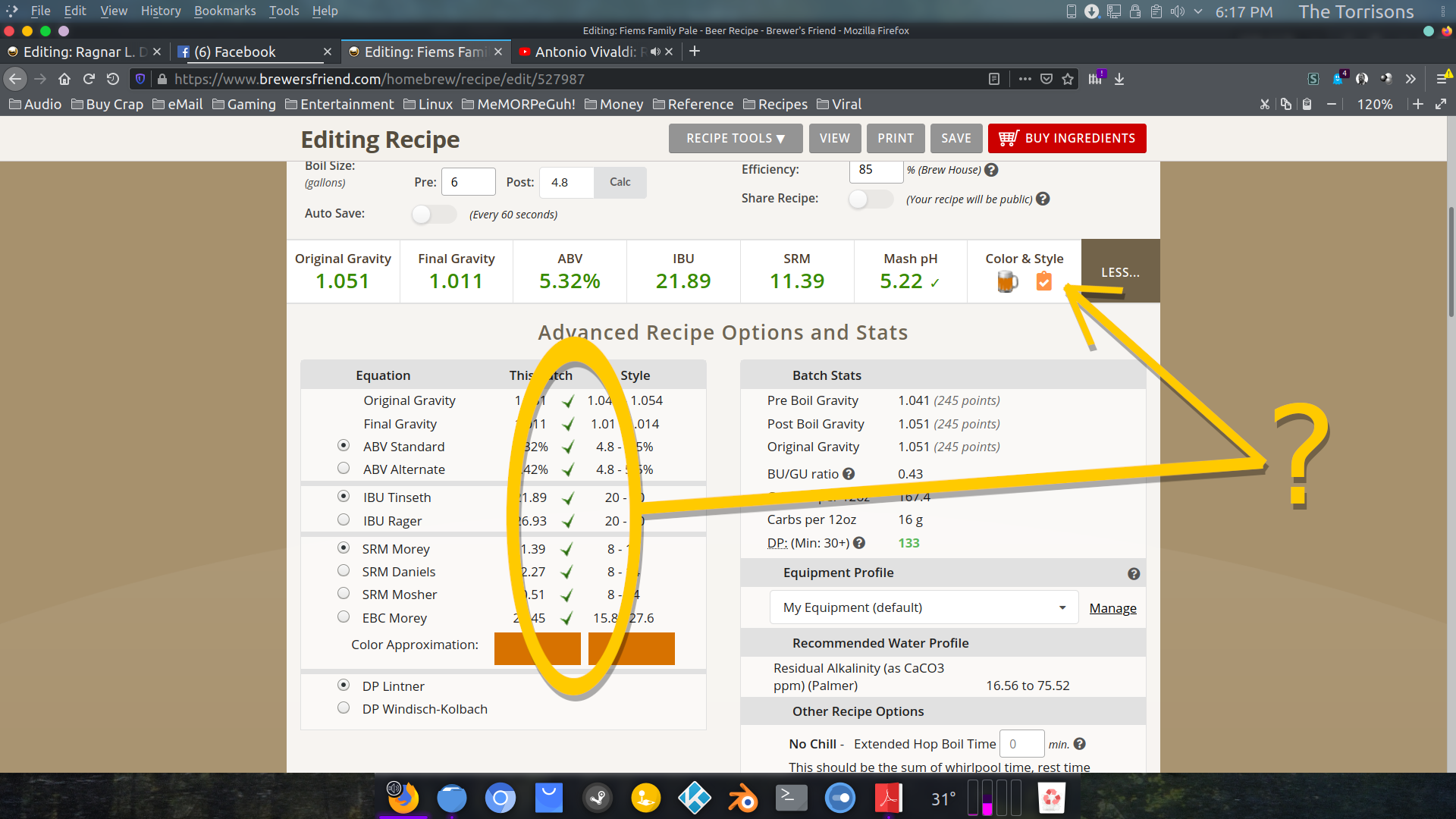This screenshot has height=819, width=1456.
Task: Collapse stats with LESS... button
Action: pyautogui.click(x=1120, y=271)
